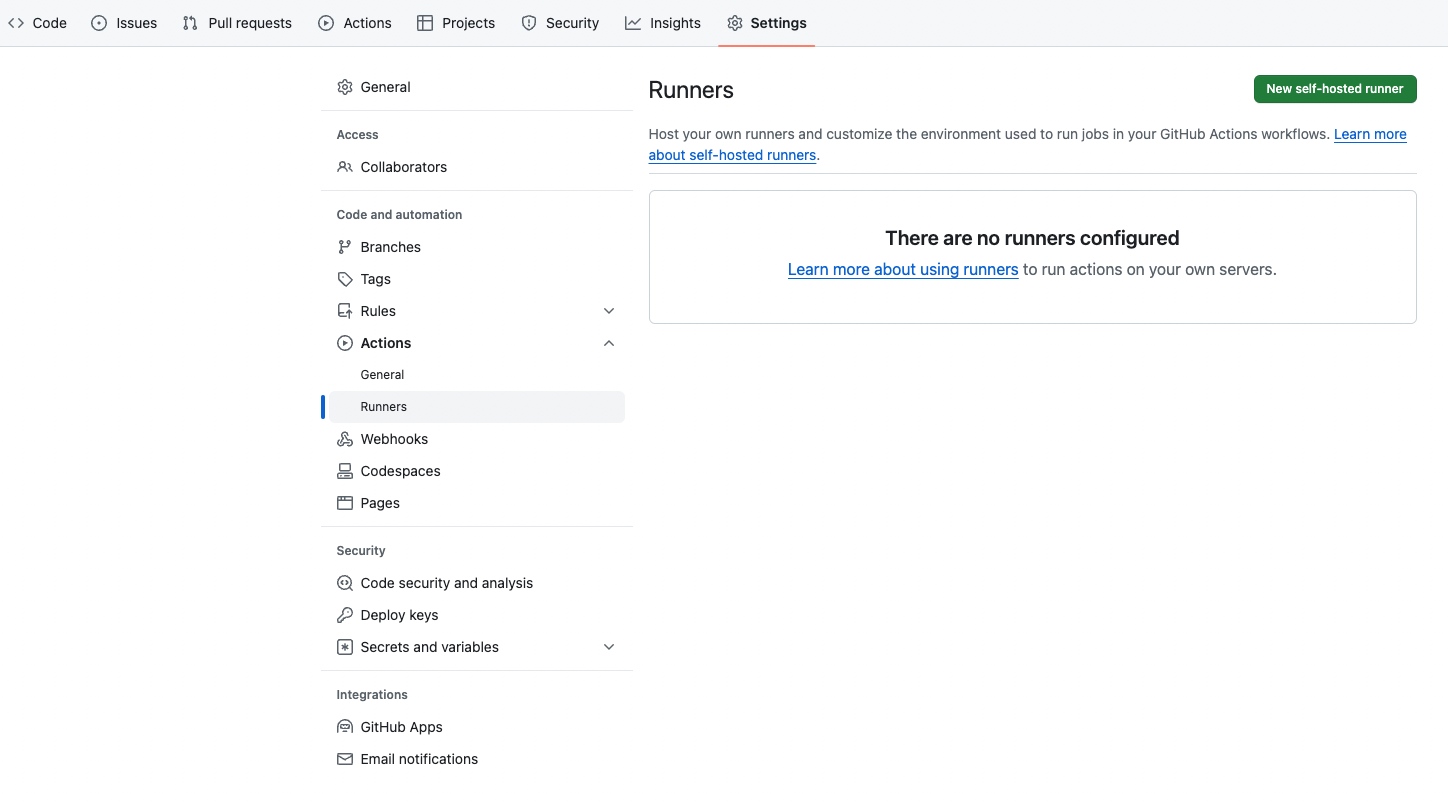Image resolution: width=1448 pixels, height=803 pixels.
Task: Click the play icon beside sidebar Actions
Action: 345,343
